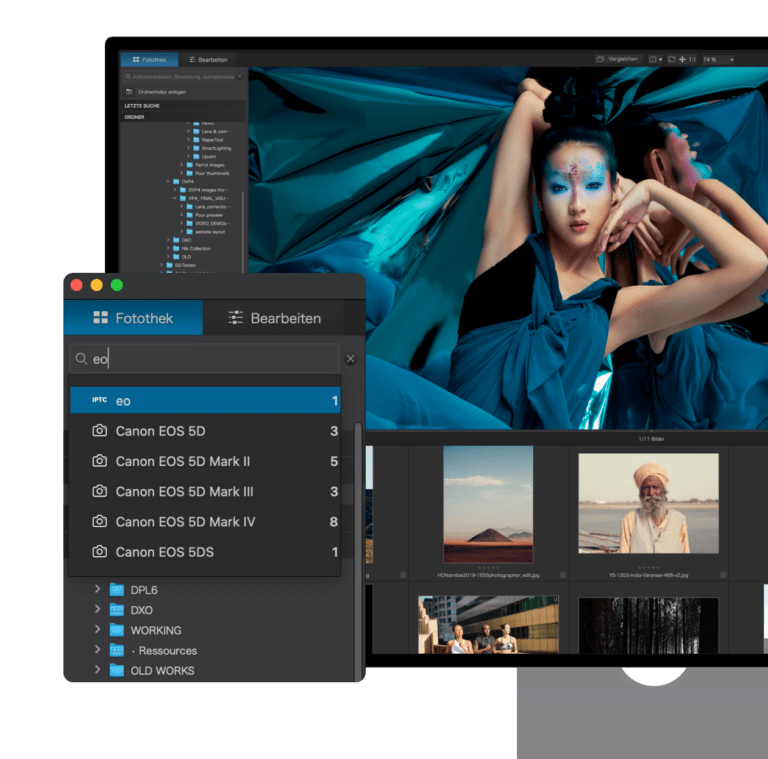
Task: Select the old man with turban thumbnail
Action: click(x=648, y=503)
